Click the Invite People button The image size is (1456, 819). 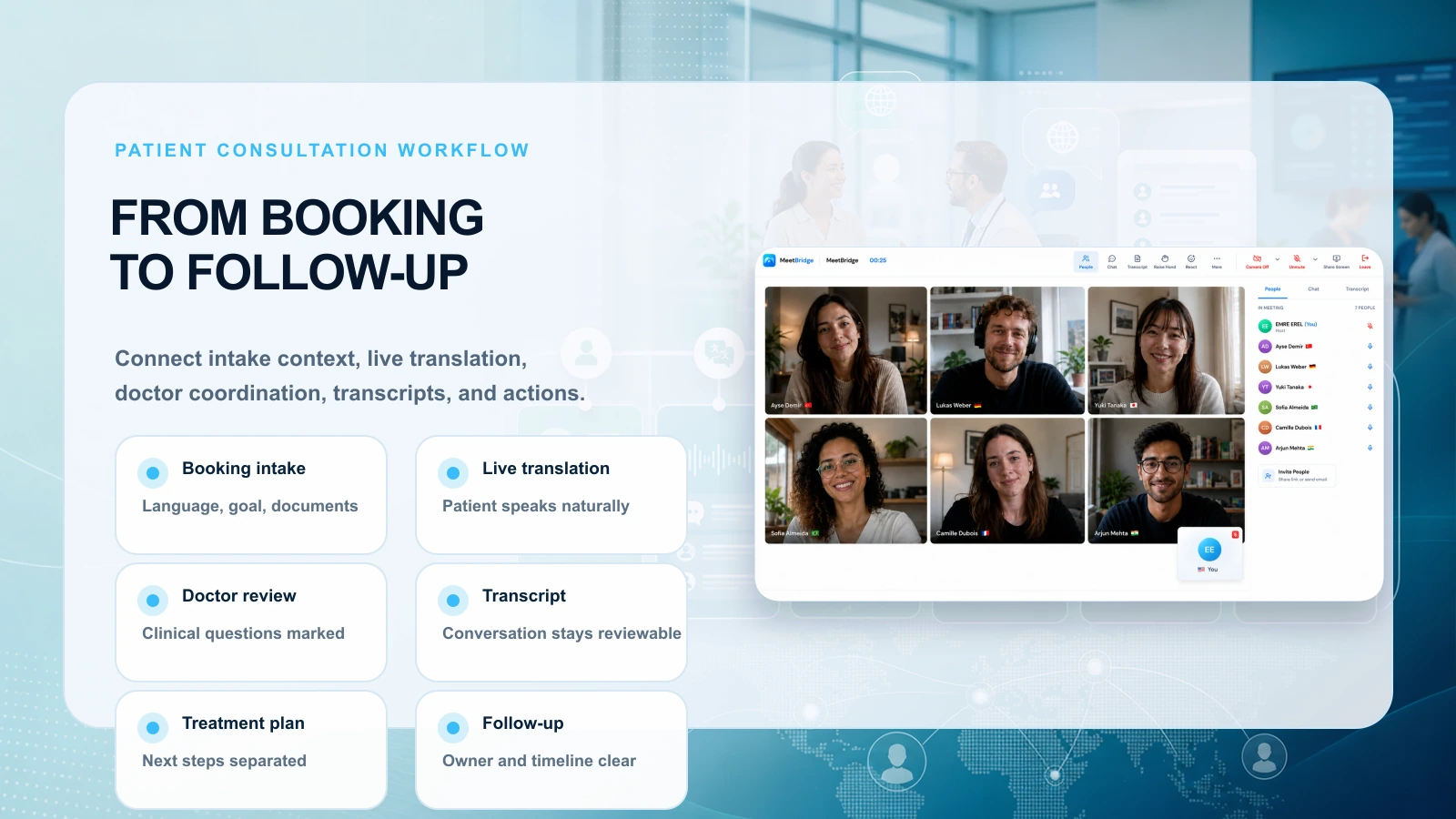(1298, 475)
